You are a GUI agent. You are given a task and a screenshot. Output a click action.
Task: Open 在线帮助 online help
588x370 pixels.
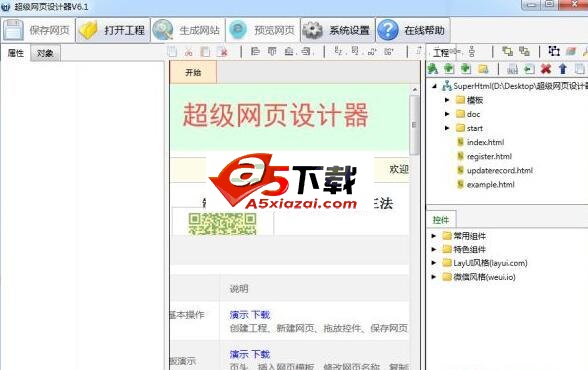(x=413, y=30)
